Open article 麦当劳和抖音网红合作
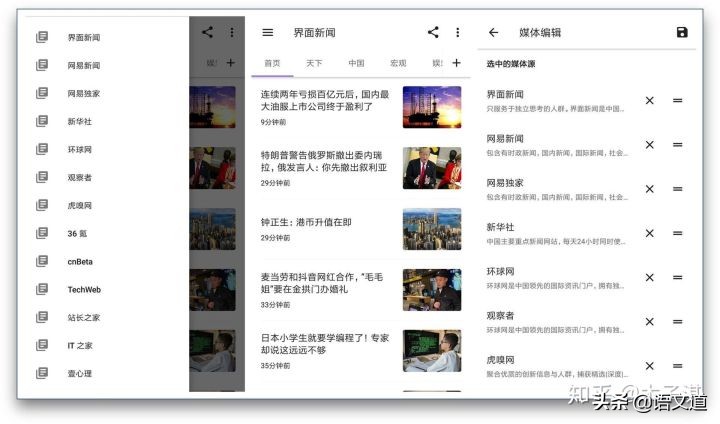Image resolution: width=720 pixels, height=424 pixels. [x=322, y=283]
